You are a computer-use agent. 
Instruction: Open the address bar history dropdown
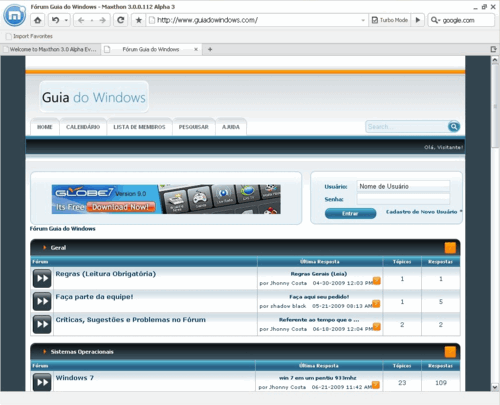tap(363, 20)
